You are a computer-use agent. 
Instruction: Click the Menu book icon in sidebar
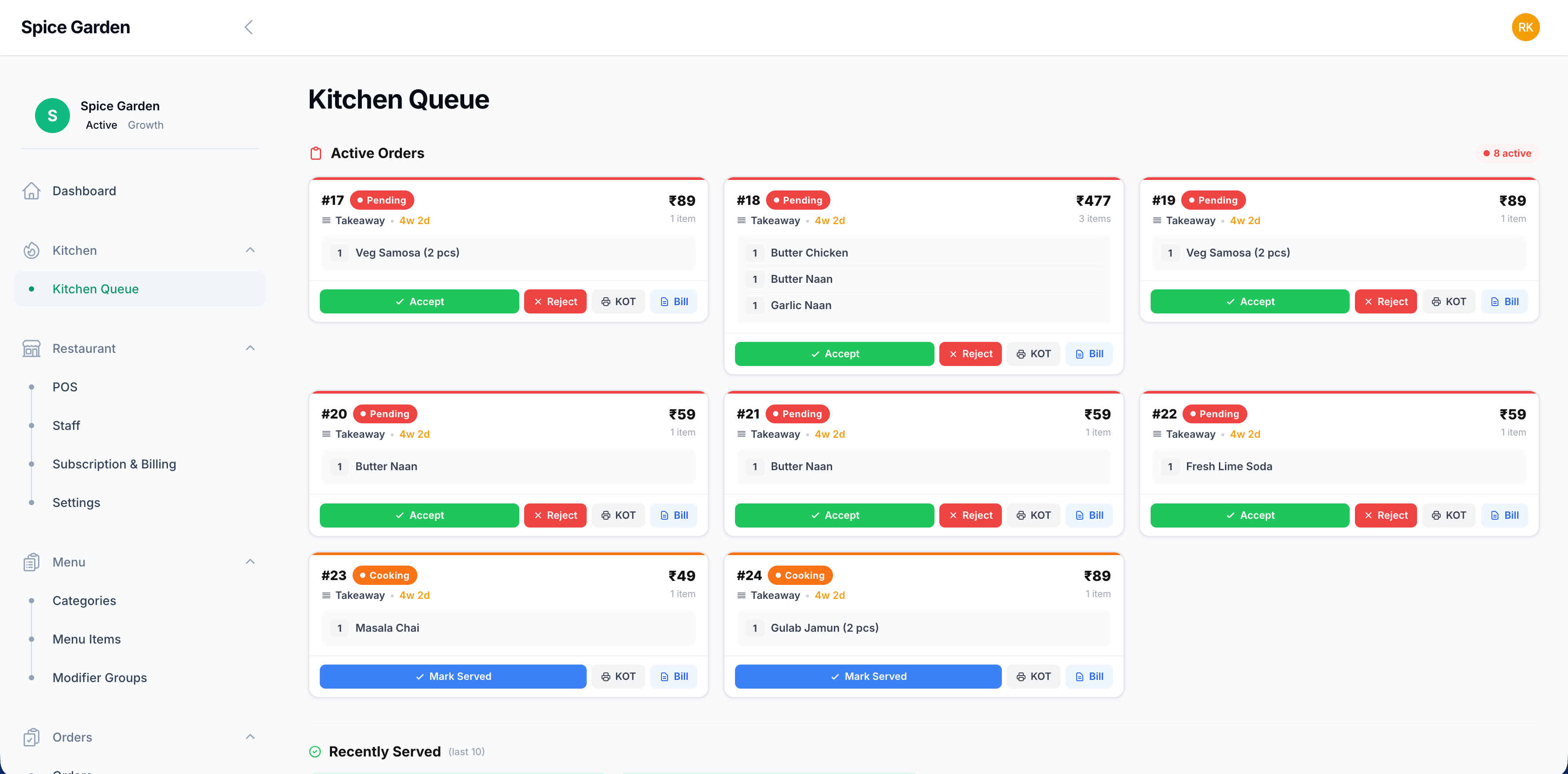tap(31, 562)
